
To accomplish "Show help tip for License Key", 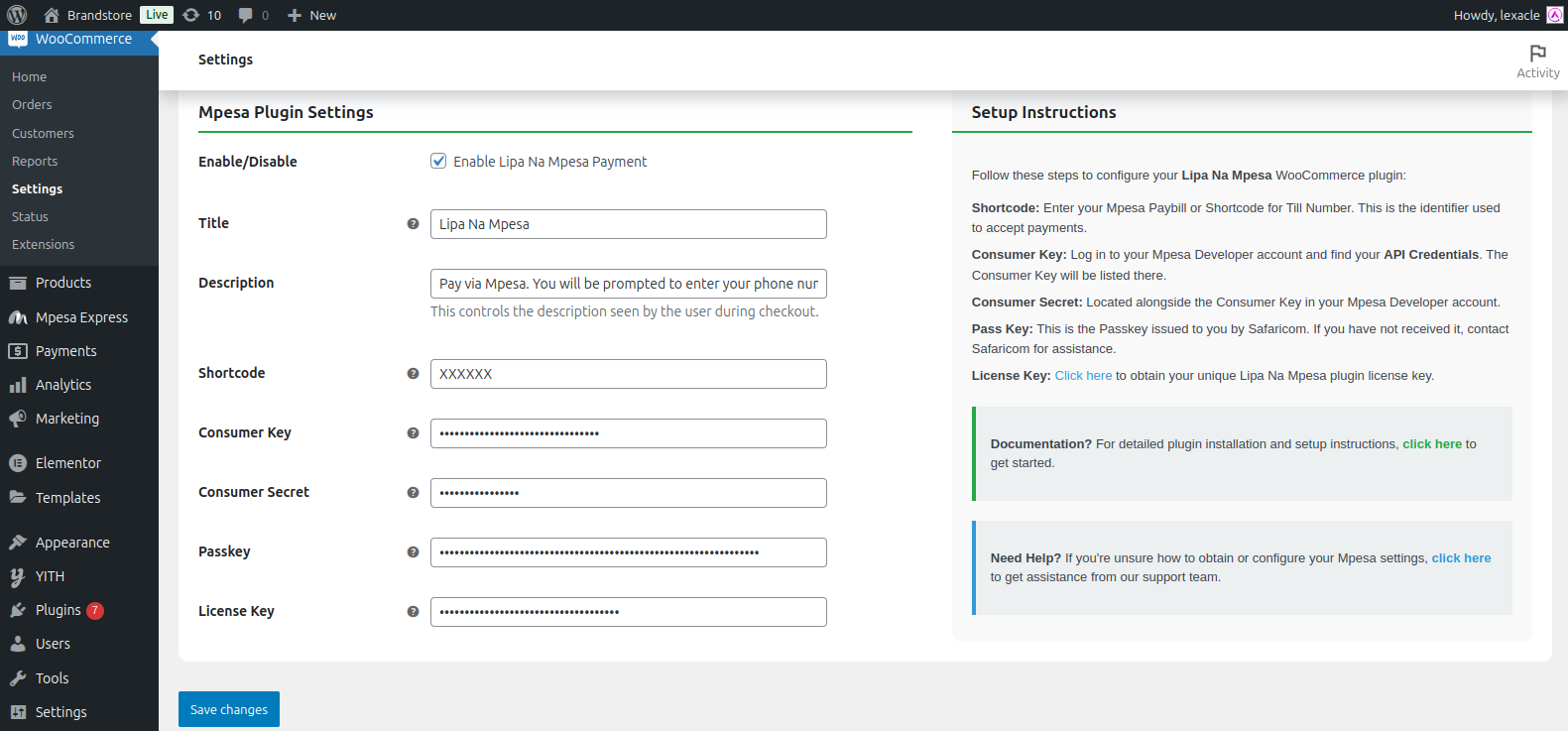I will click(413, 612).
